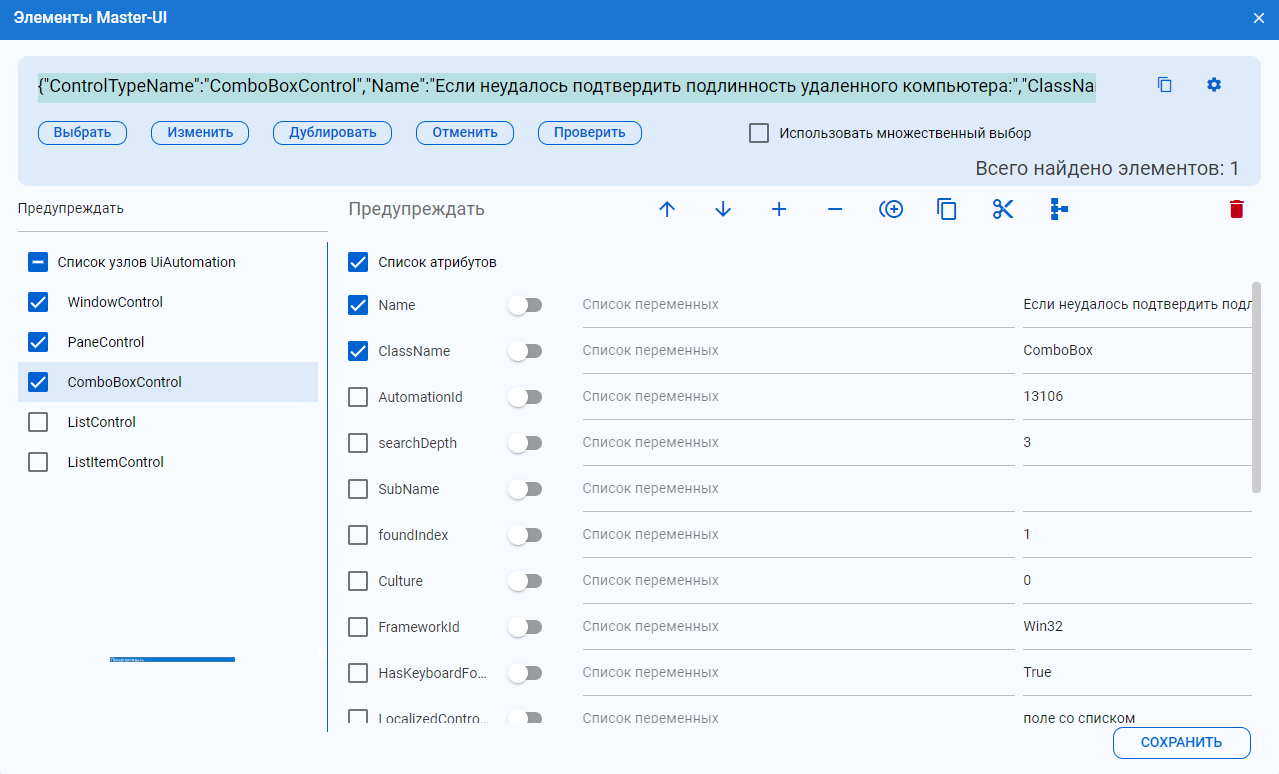Copy the selector string with the copy icon
The height and width of the screenshot is (774, 1279).
1164,85
